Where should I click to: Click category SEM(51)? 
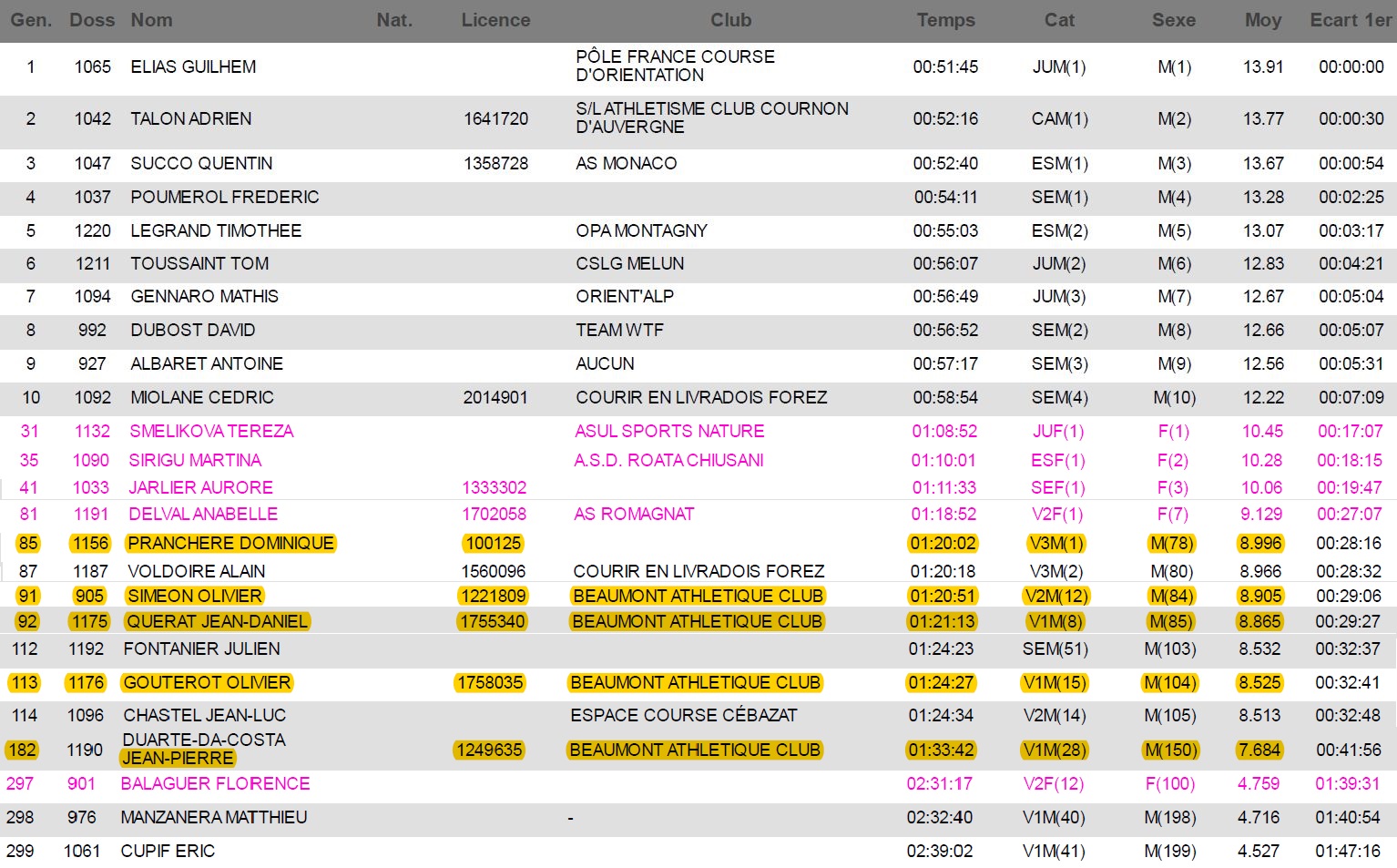point(1055,648)
